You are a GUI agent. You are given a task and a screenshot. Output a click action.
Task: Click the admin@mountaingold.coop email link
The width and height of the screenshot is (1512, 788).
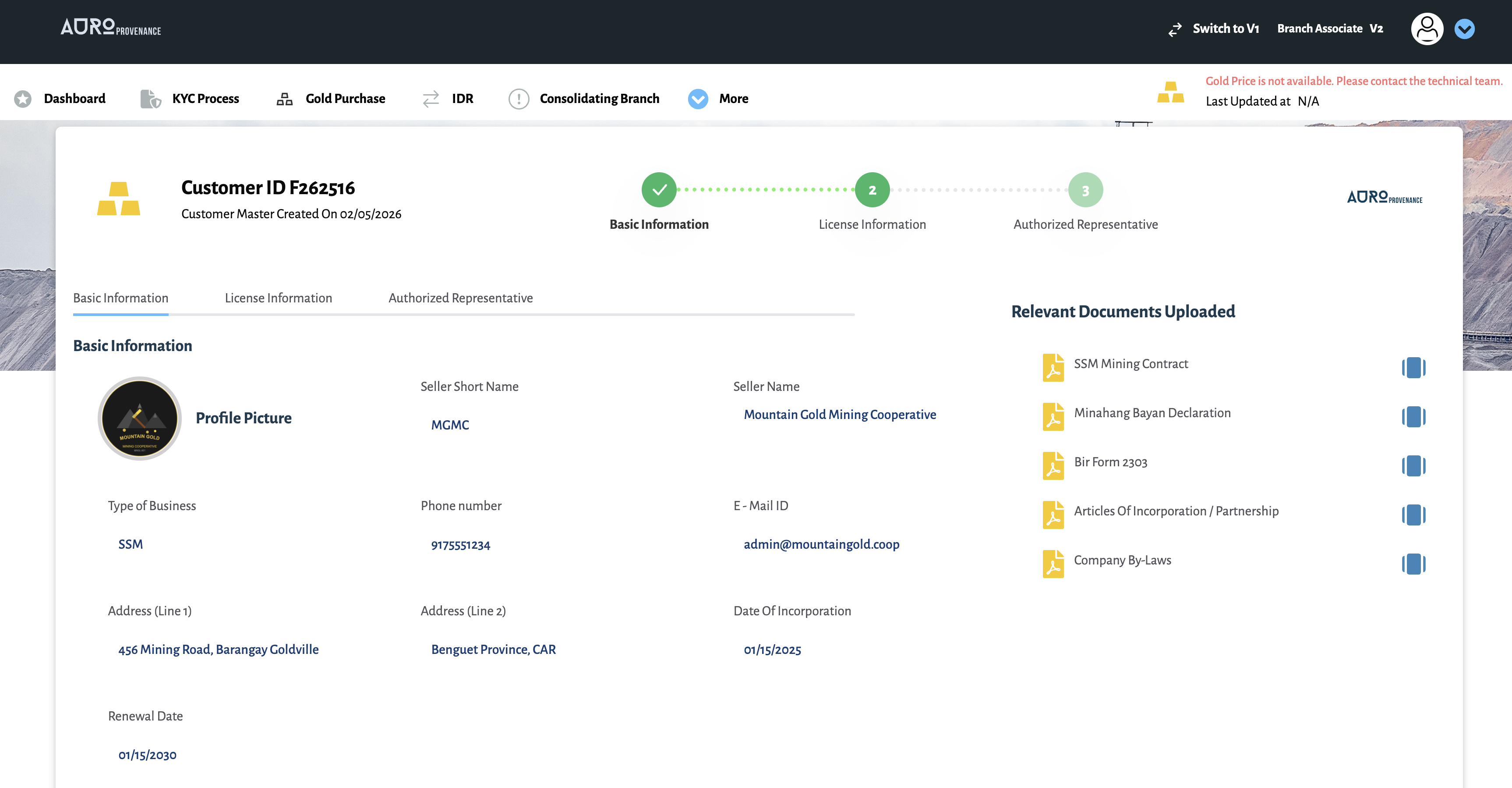pos(821,544)
